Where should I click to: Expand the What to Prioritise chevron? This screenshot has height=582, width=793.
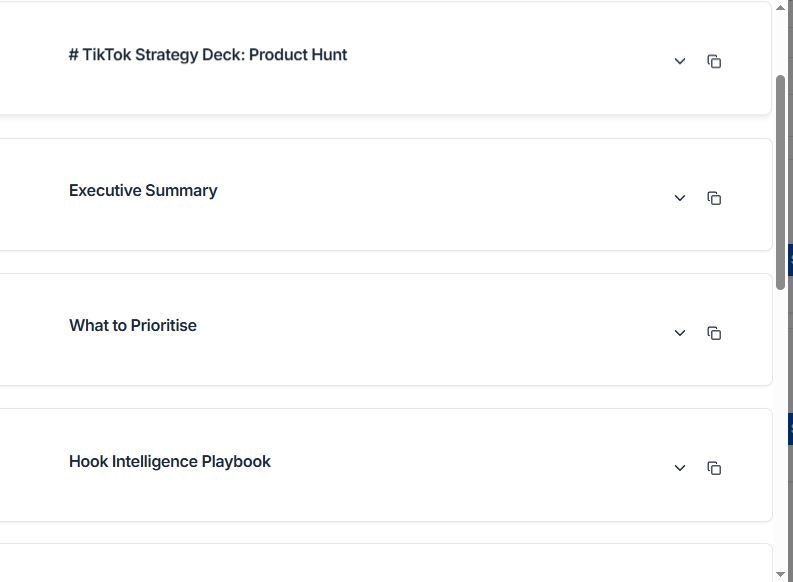click(x=680, y=333)
